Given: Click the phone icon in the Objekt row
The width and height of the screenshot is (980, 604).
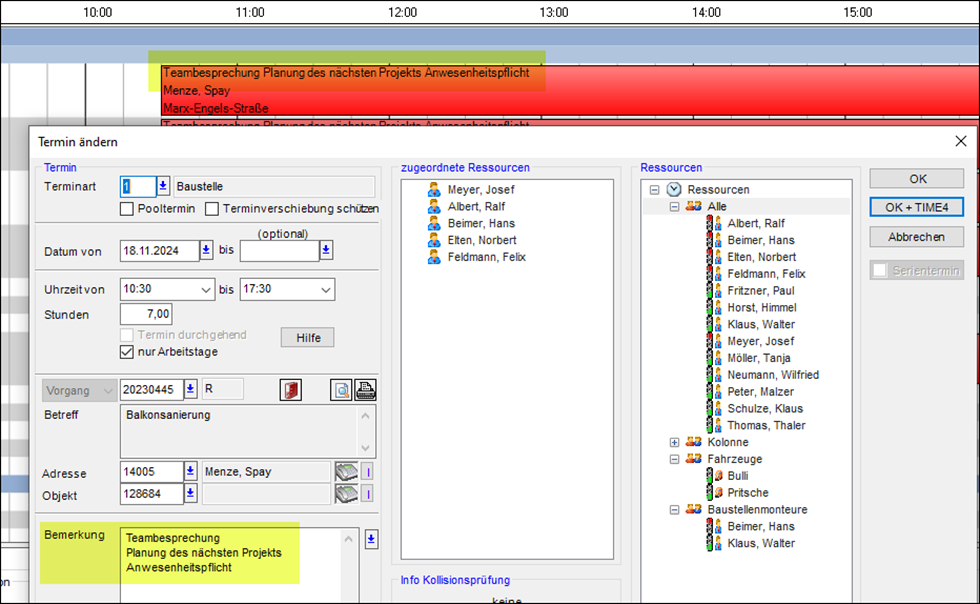Looking at the screenshot, I should [x=346, y=494].
